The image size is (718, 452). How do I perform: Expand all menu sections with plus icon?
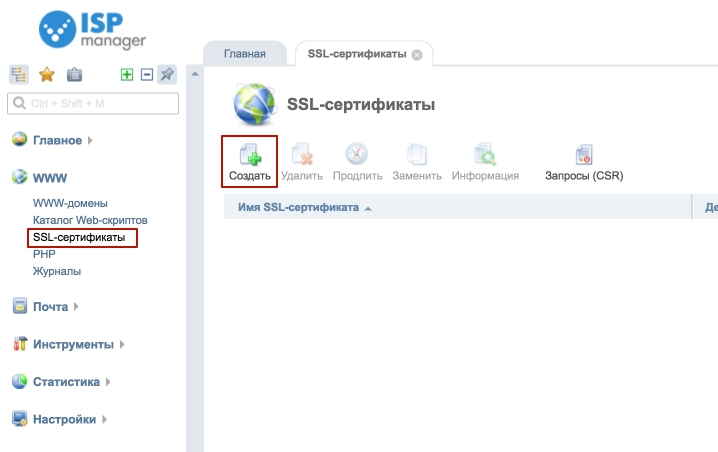[127, 74]
